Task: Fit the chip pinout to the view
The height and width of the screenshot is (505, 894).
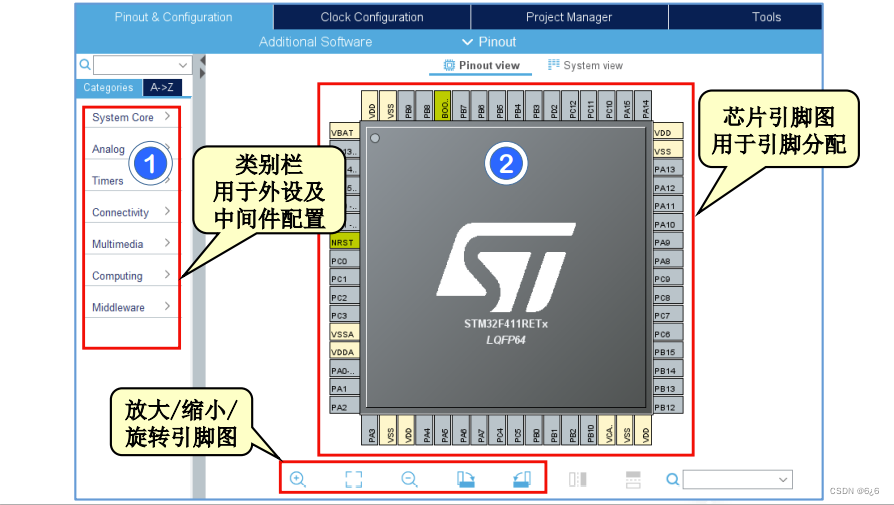Action: 353,479
